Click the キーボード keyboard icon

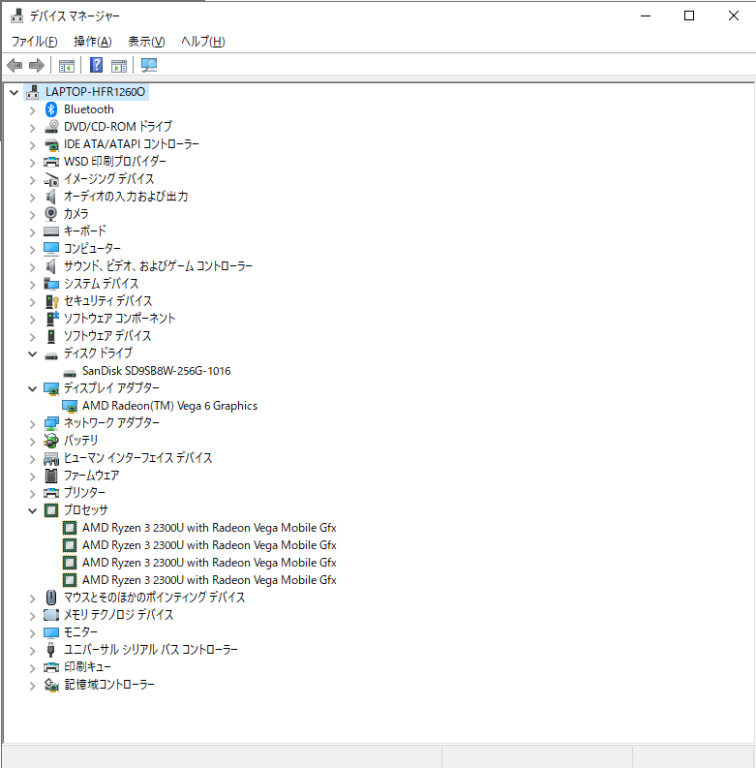coord(51,231)
